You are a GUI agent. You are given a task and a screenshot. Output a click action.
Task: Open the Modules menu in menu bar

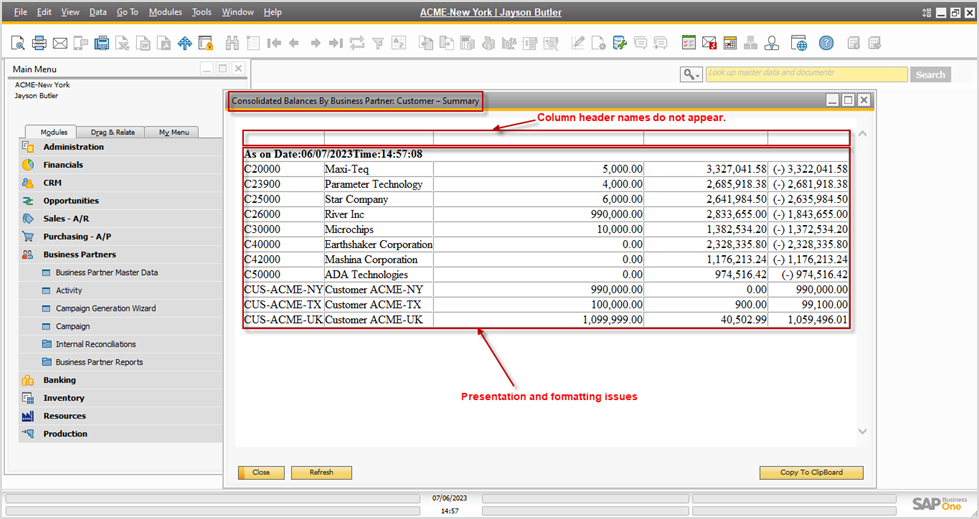pos(164,12)
